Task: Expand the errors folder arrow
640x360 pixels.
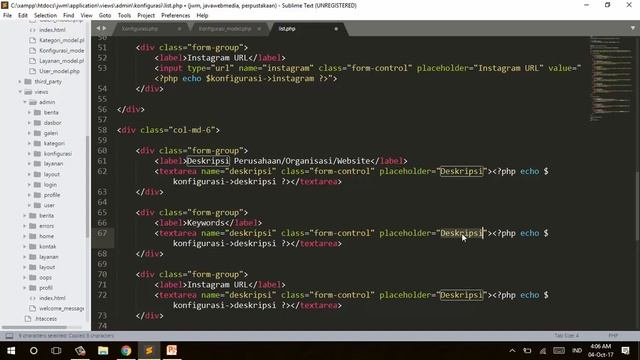Action: pos(24,226)
